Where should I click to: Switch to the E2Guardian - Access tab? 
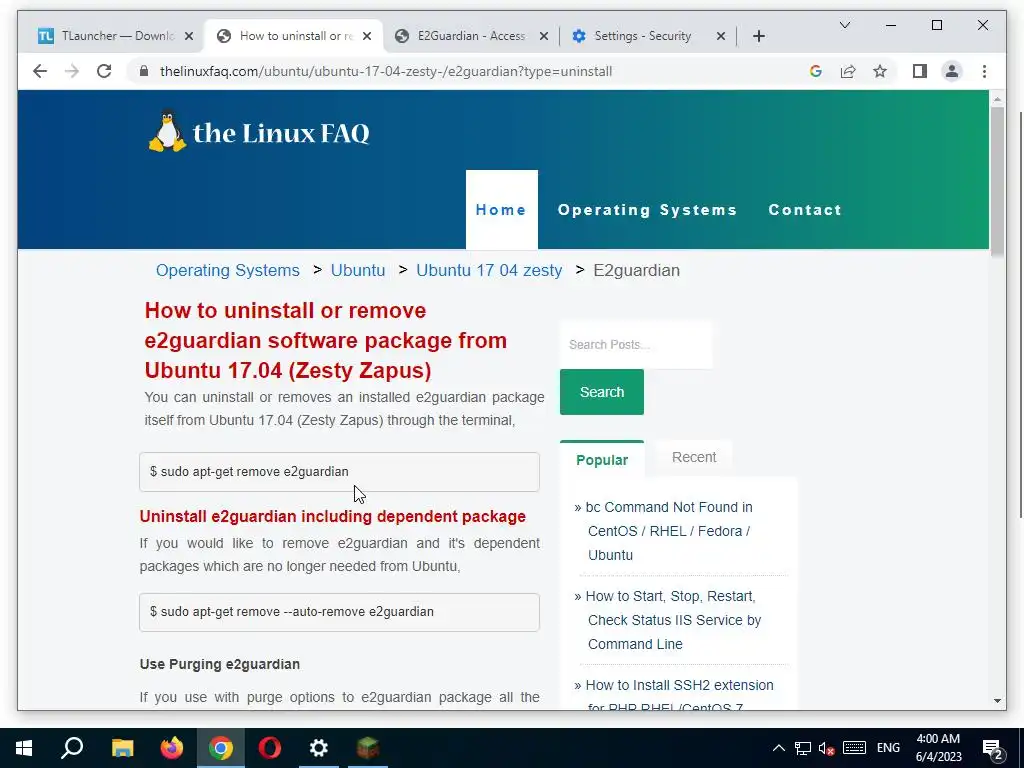pyautogui.click(x=471, y=36)
